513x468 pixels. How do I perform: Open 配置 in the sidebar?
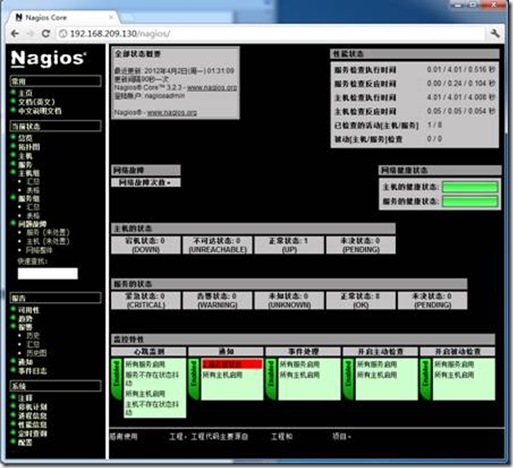click(25, 442)
